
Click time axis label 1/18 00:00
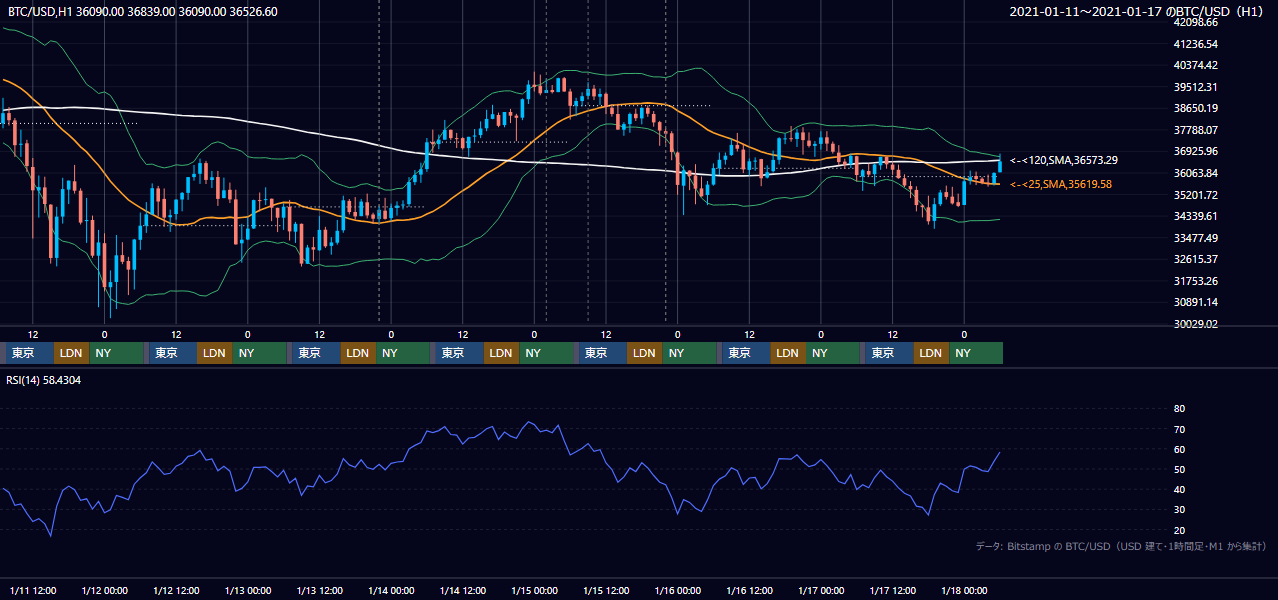[965, 590]
